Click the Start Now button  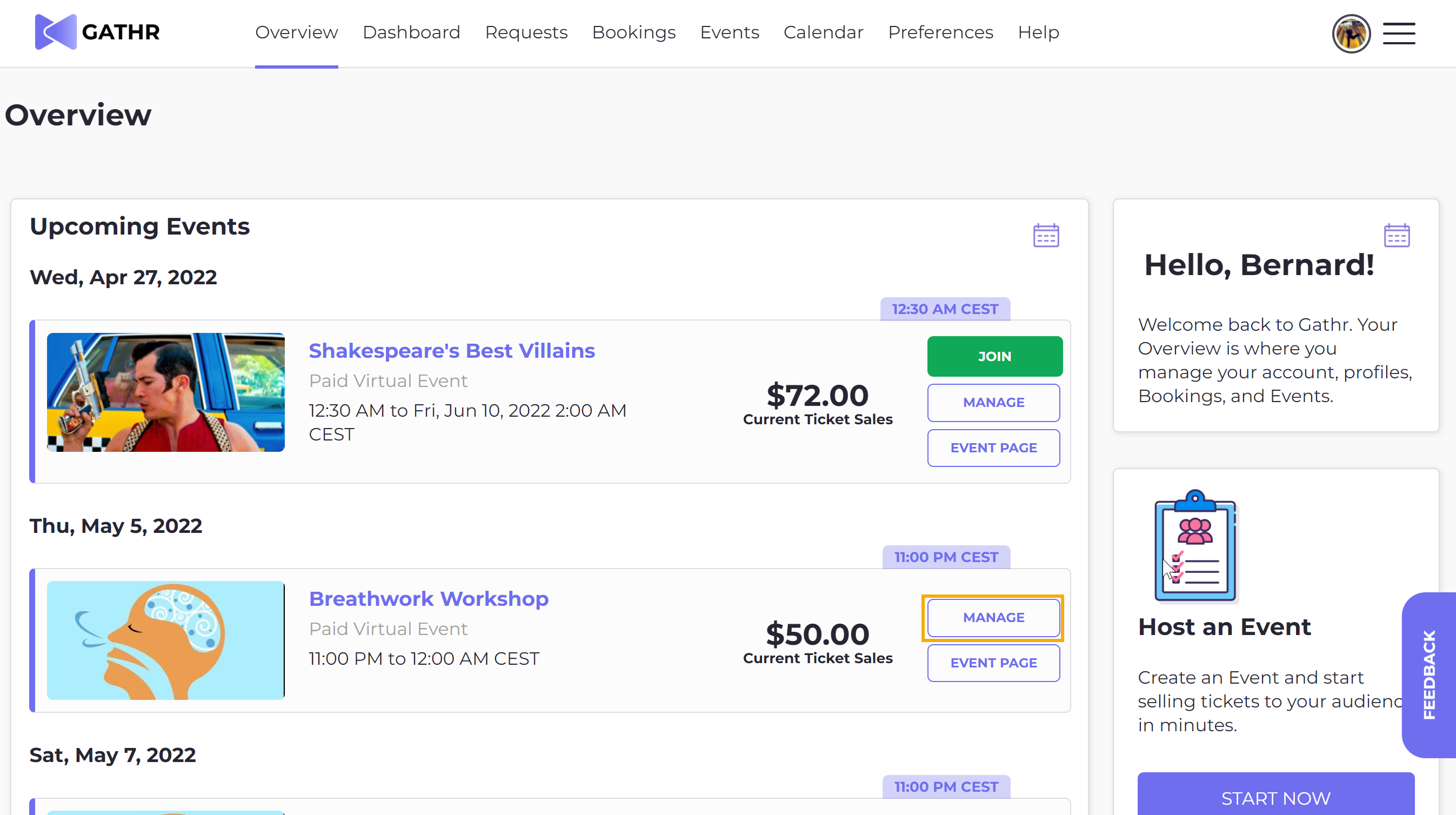tap(1275, 798)
